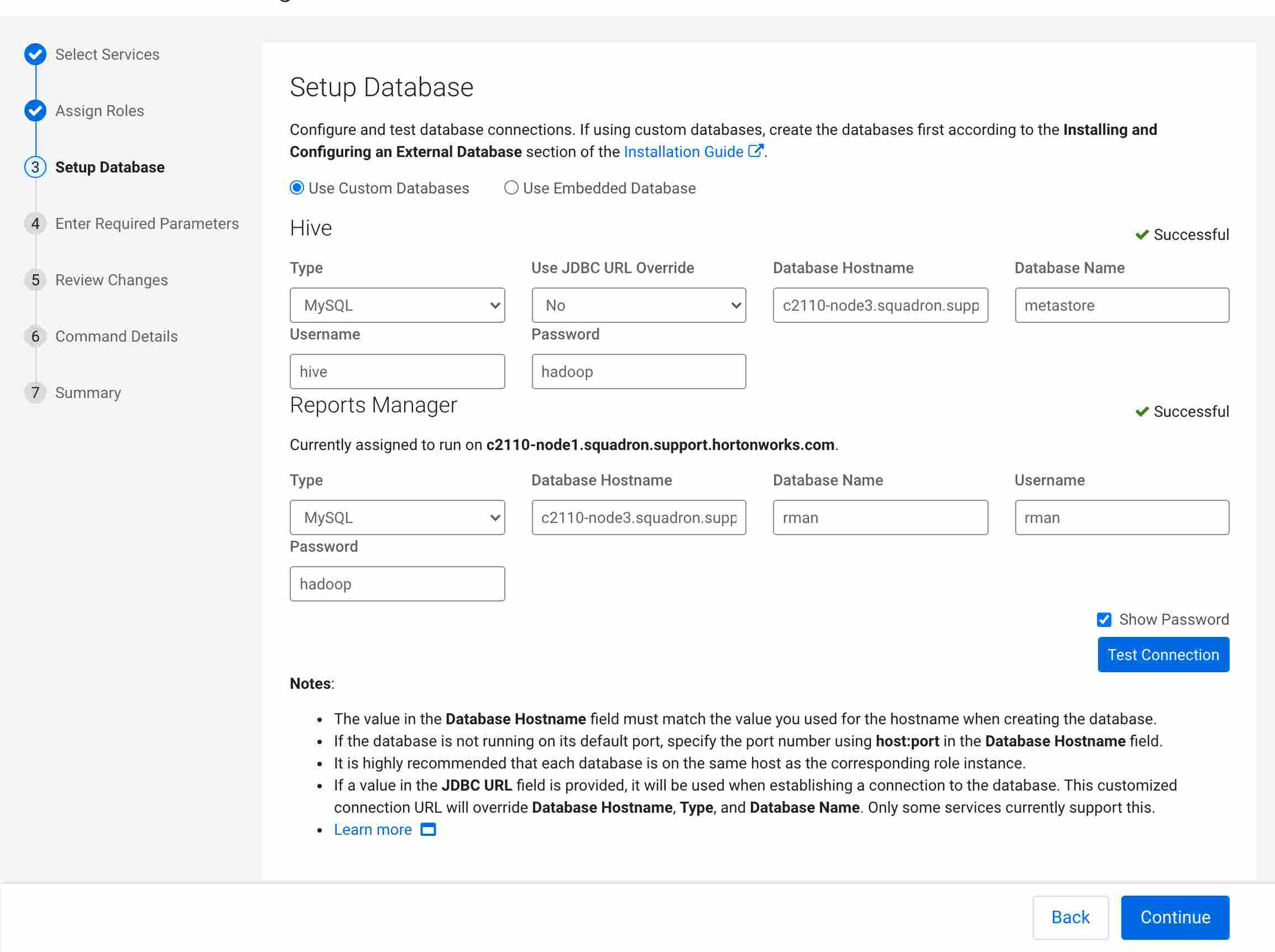Select Use Embedded Database radio option
This screenshot has height=952, width=1275.
(x=511, y=188)
